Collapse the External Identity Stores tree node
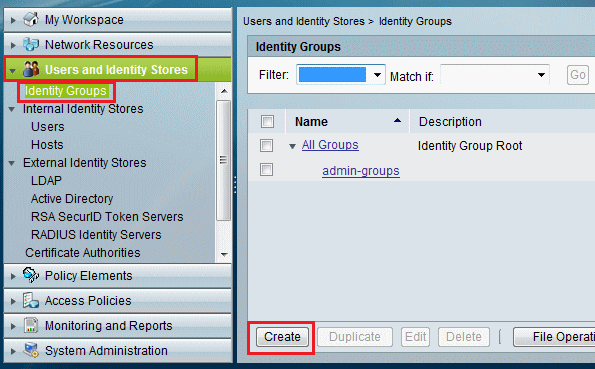Screen dimensions: 595x369 (12, 163)
